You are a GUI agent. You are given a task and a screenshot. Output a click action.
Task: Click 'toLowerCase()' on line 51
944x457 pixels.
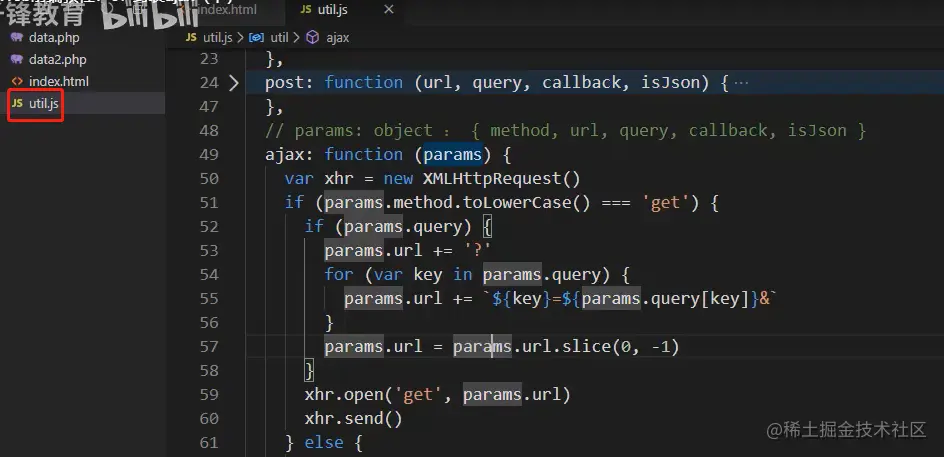[526, 203]
